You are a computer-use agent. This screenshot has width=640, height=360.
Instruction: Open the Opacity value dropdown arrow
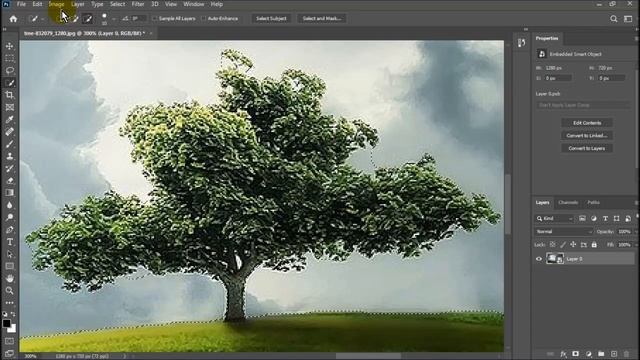tap(636, 231)
